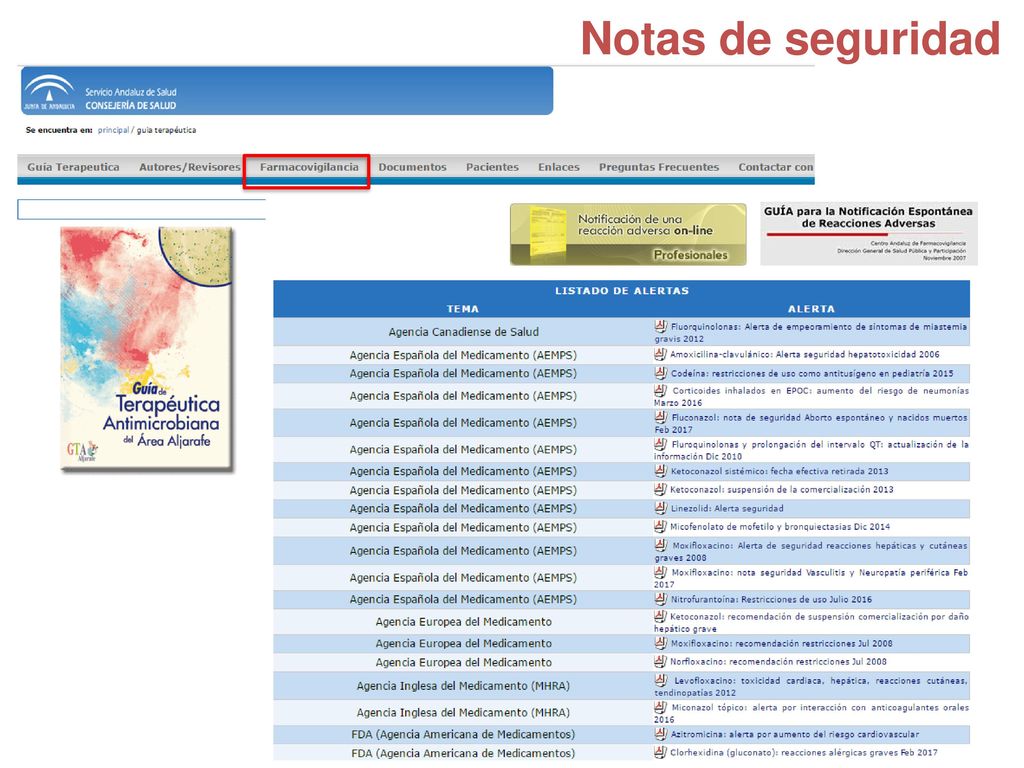The width and height of the screenshot is (1024, 768).
Task: Open Preguntas Frecuentes tab
Action: coord(658,167)
